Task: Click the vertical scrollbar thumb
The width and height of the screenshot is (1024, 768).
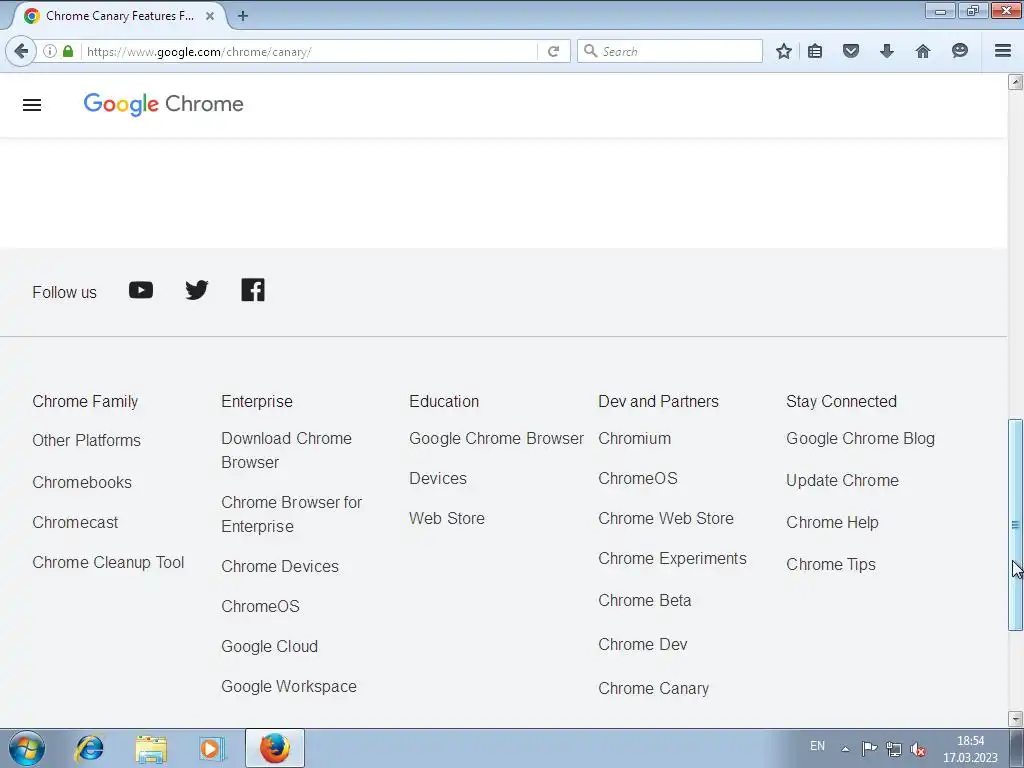Action: (1015, 524)
